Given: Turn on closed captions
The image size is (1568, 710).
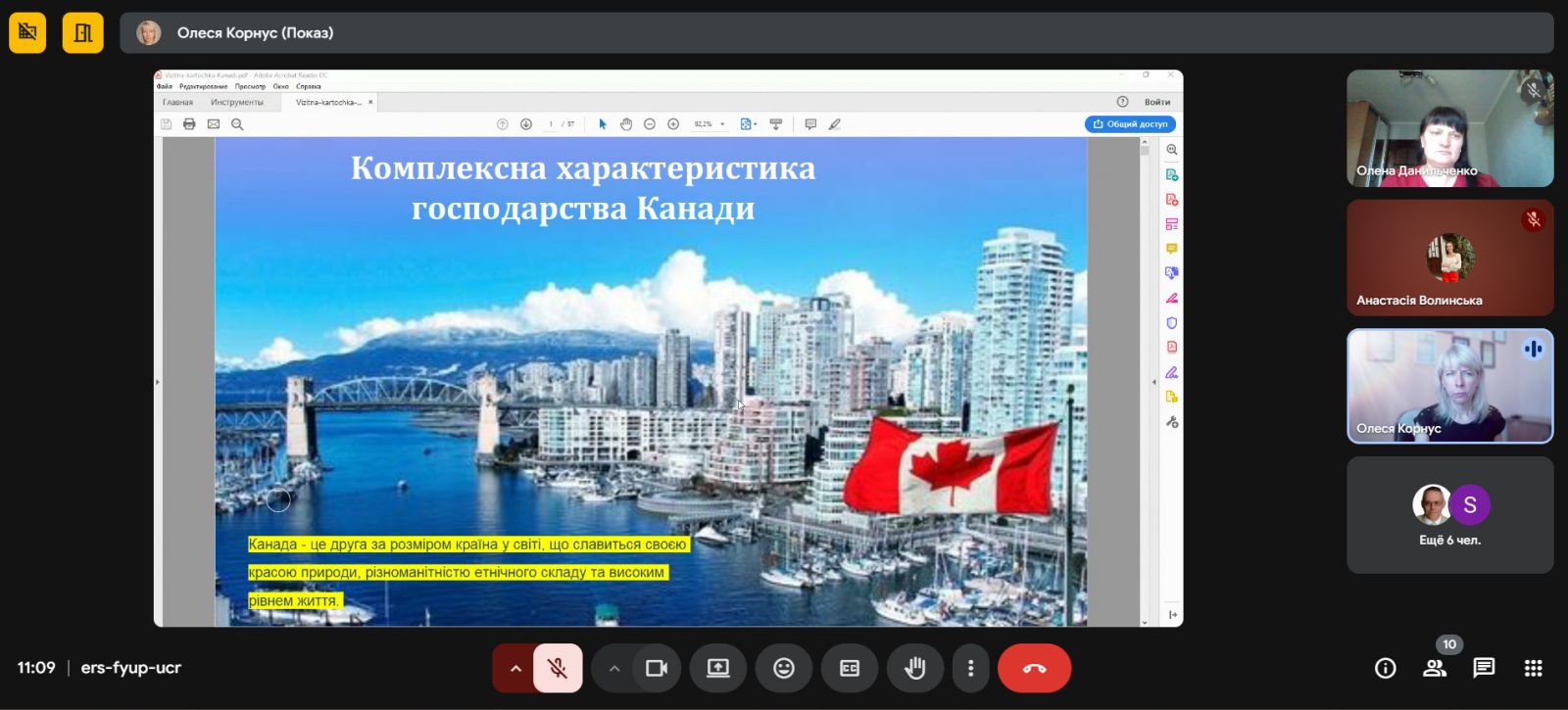Looking at the screenshot, I should (849, 668).
